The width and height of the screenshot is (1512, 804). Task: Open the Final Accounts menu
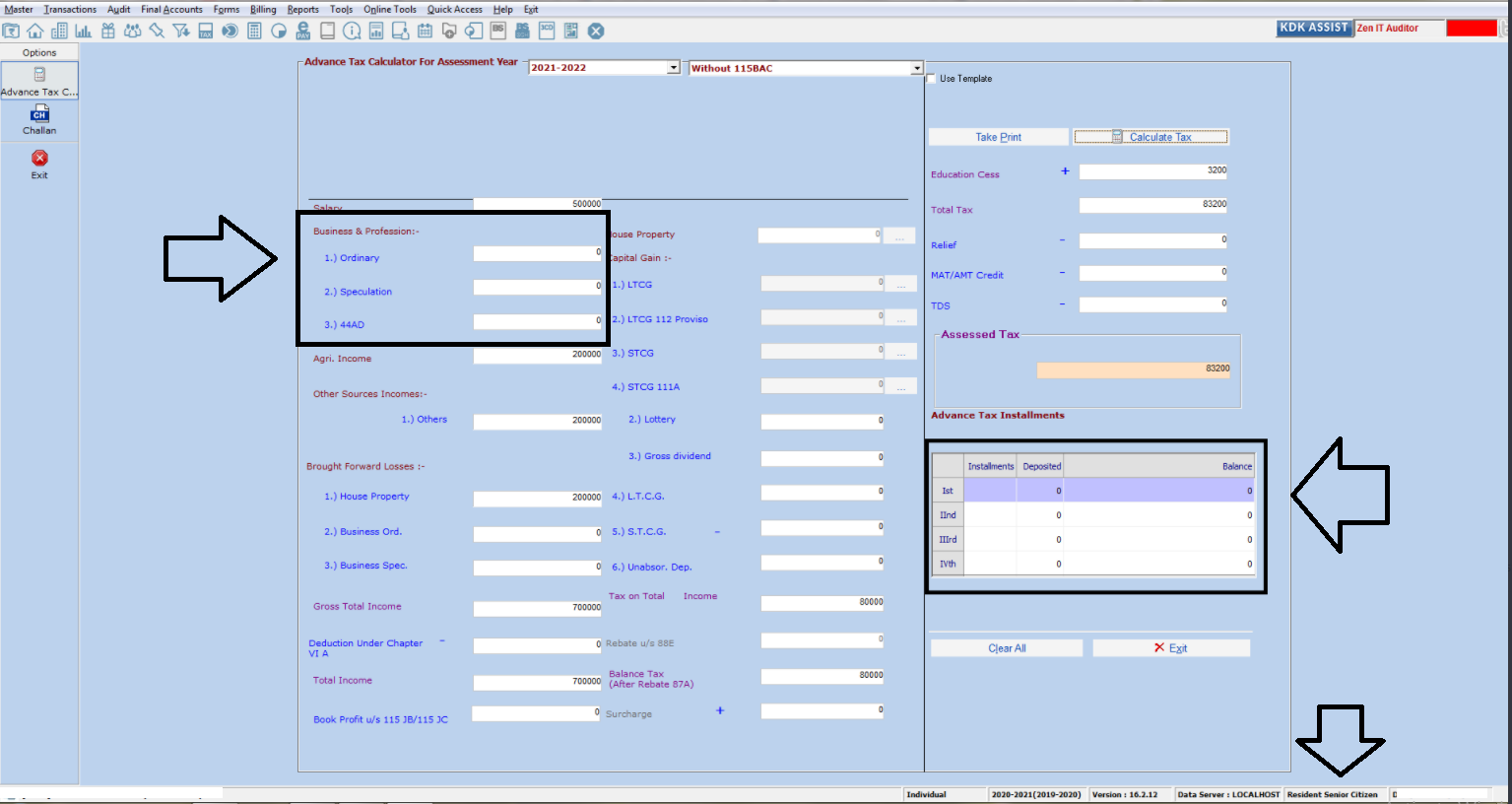[x=171, y=9]
